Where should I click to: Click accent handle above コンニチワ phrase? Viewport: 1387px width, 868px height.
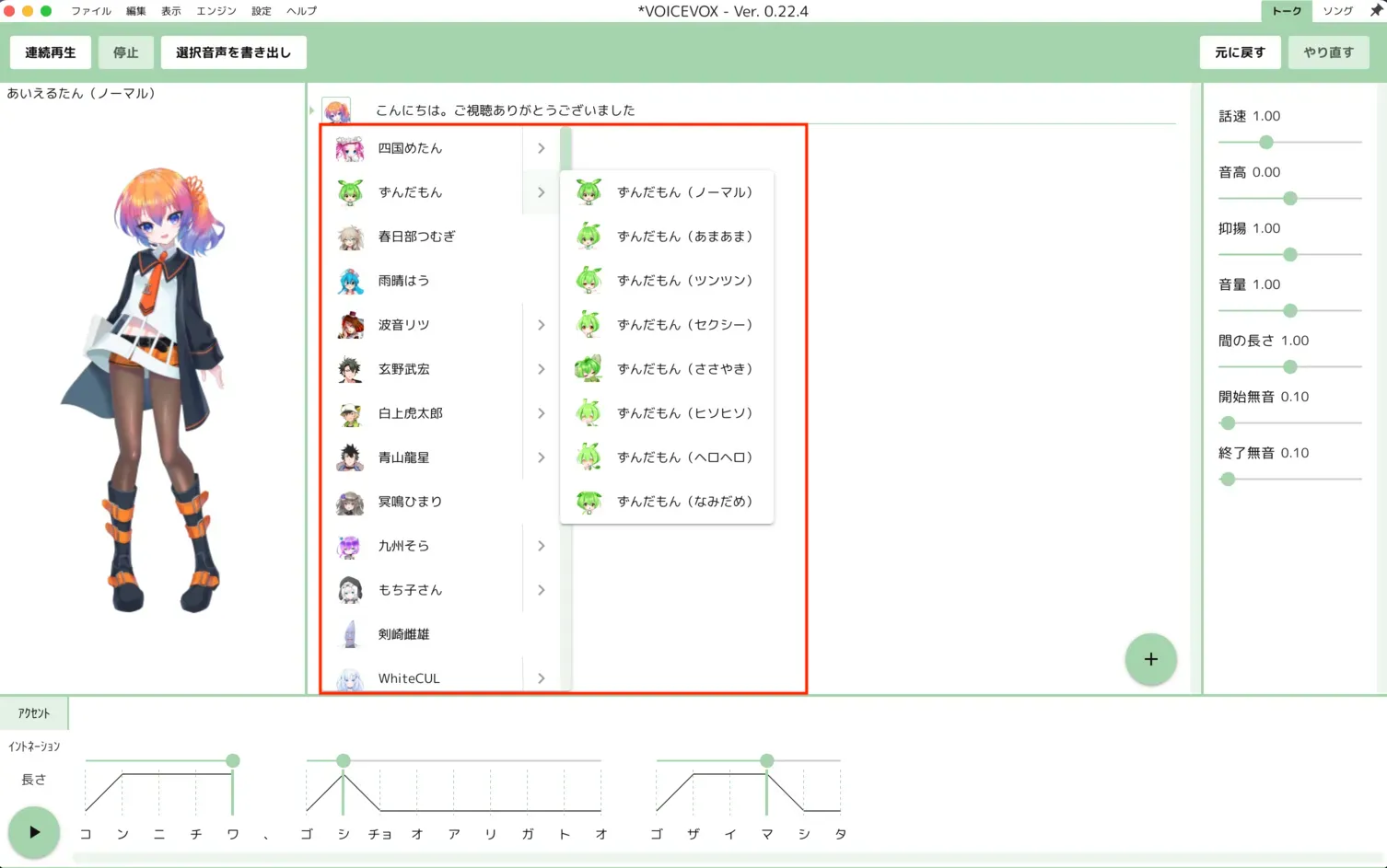point(233,760)
